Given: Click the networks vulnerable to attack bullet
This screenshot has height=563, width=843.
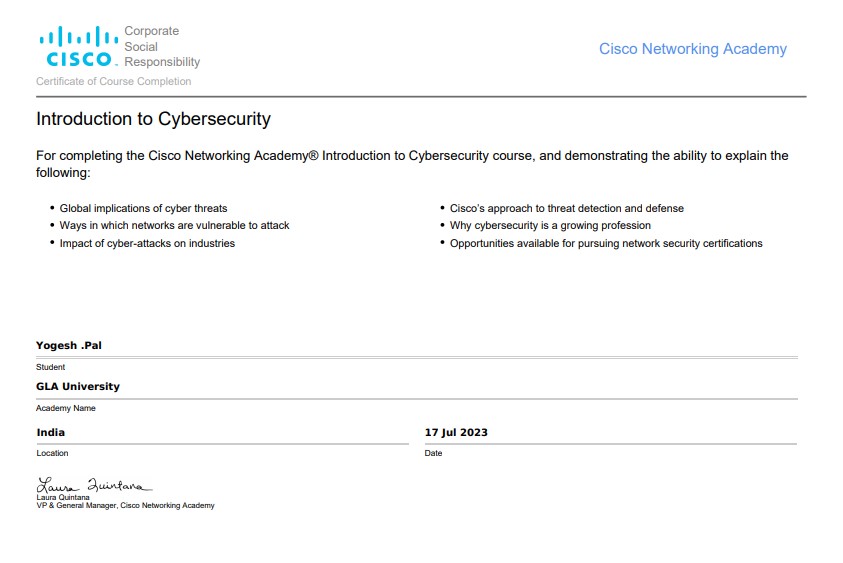Looking at the screenshot, I should click(174, 226).
